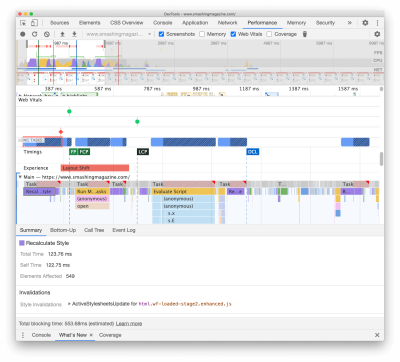Open the Console panel tab
Screen dimensions: 400x362
tap(162, 23)
